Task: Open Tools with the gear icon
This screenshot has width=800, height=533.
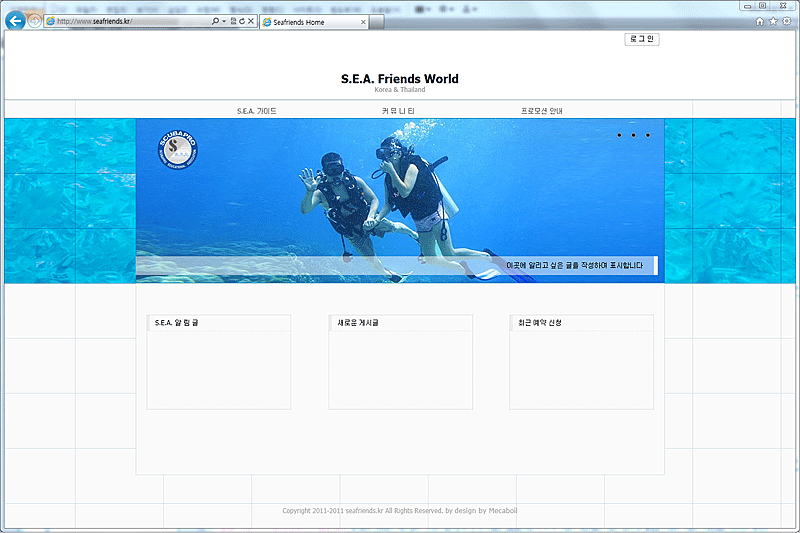Action: 787,21
